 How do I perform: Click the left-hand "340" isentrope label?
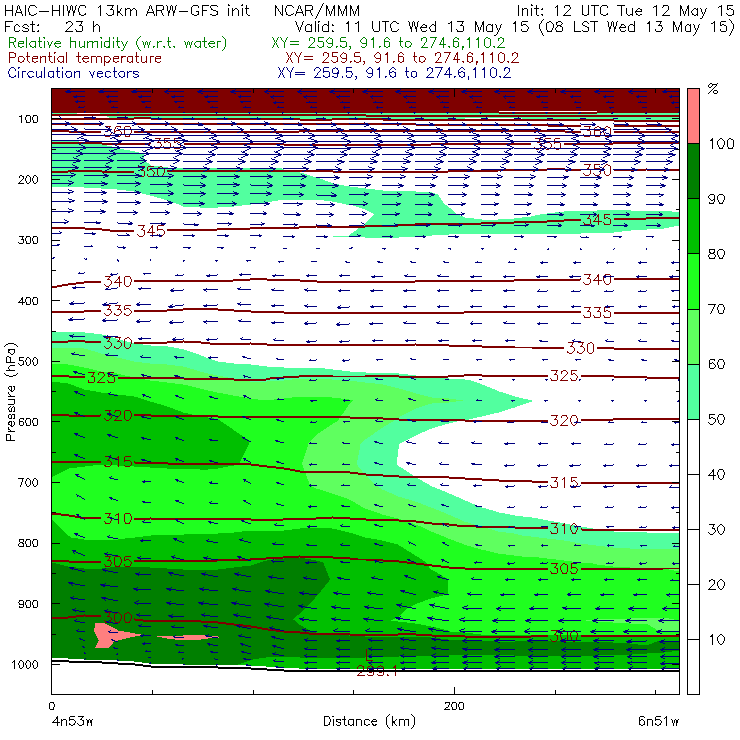(118, 281)
